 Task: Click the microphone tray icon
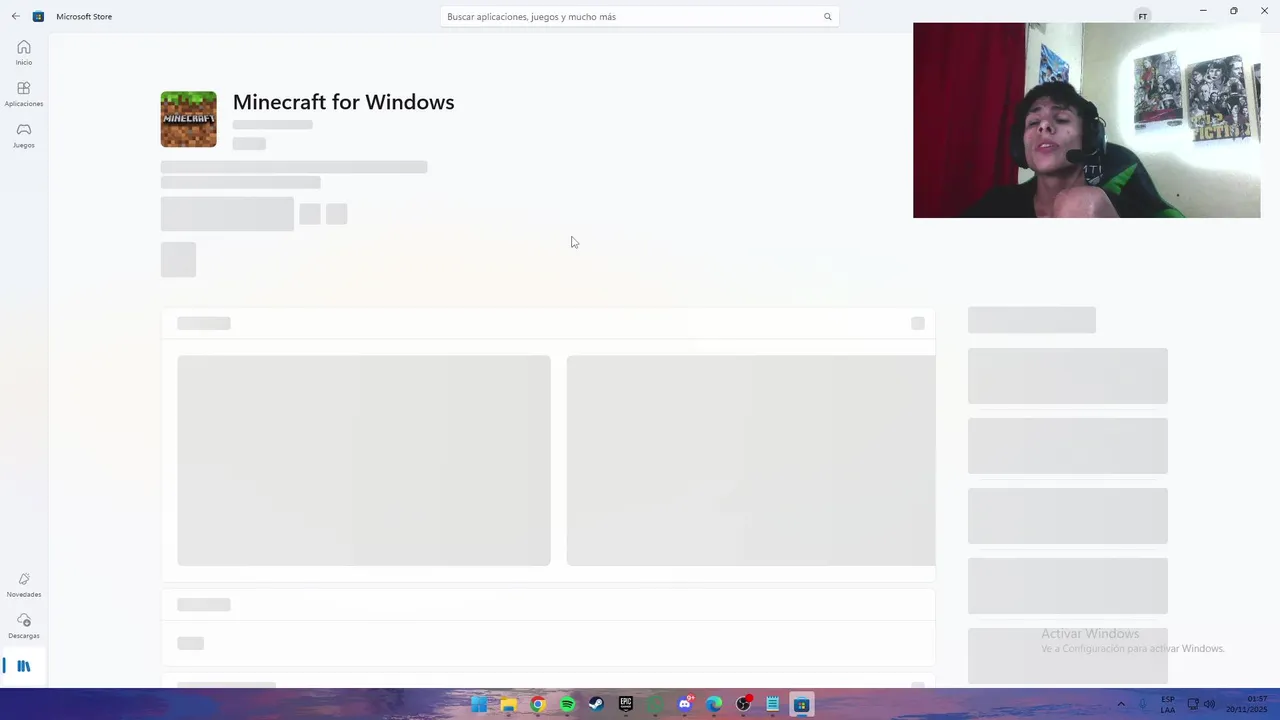tap(1143, 705)
